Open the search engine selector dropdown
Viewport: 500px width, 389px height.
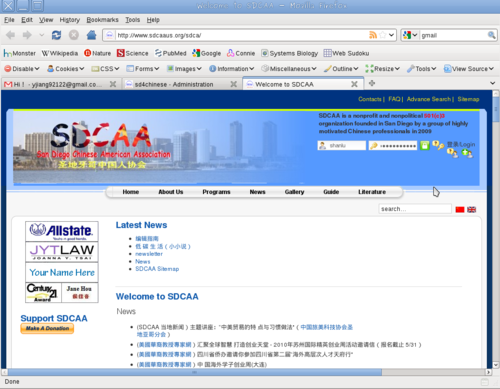(410, 35)
